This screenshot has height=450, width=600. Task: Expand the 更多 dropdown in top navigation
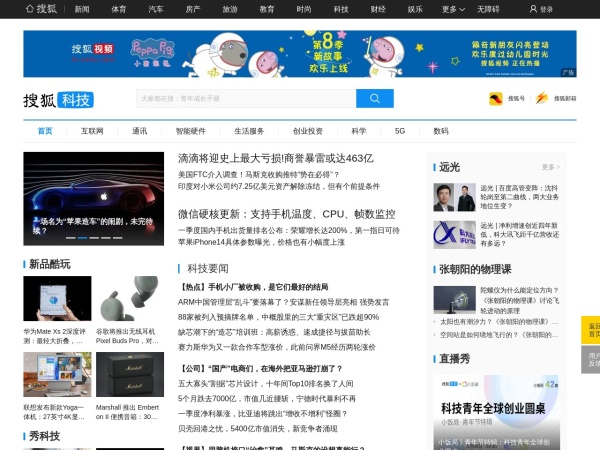[453, 9]
